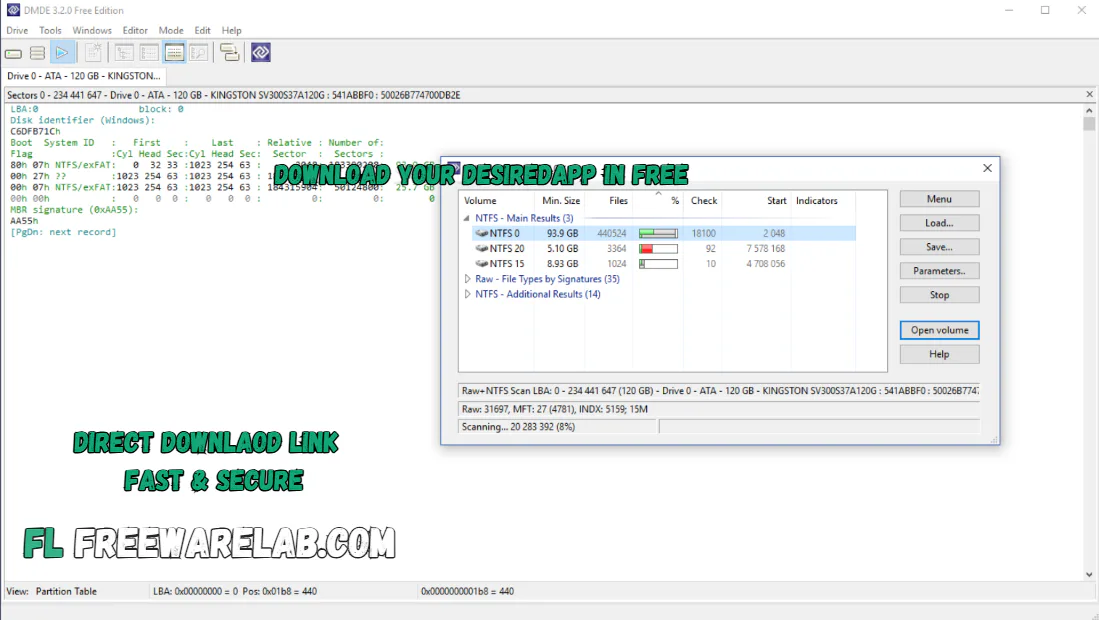The image size is (1099, 620).
Task: Click the blue play scan icon
Action: pyautogui.click(x=63, y=52)
